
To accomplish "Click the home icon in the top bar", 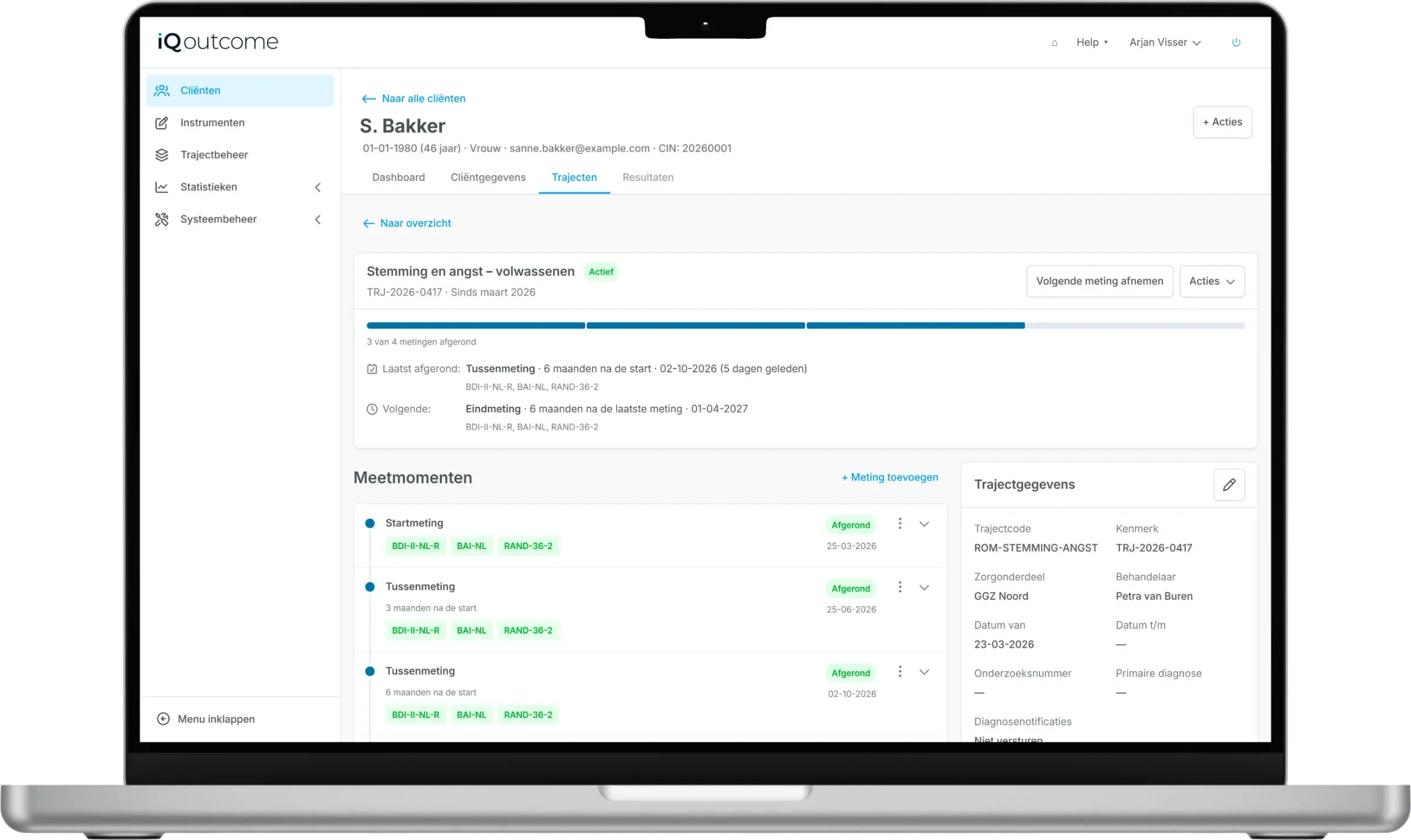I will pos(1054,43).
